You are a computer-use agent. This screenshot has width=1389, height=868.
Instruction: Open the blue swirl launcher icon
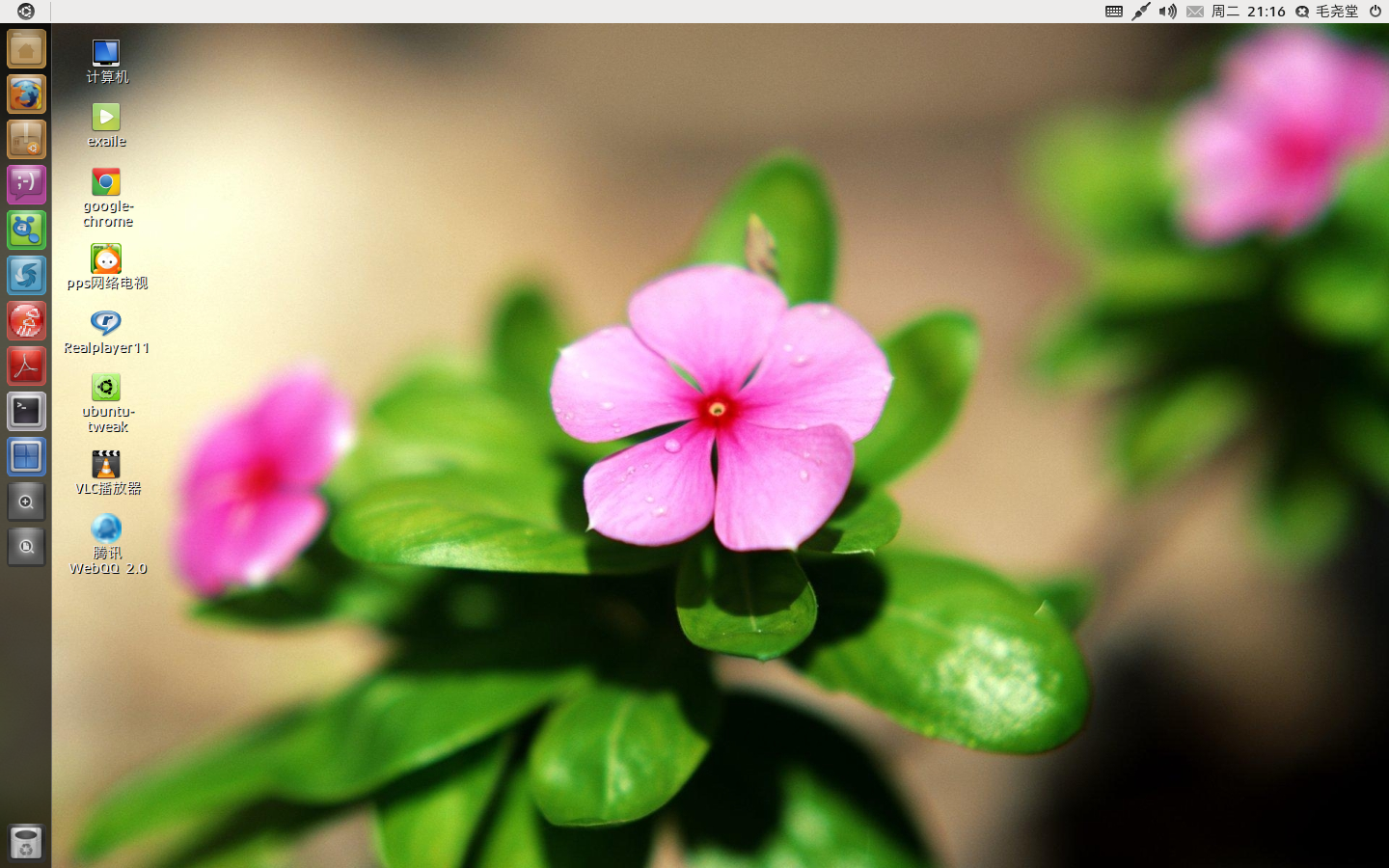coord(26,276)
